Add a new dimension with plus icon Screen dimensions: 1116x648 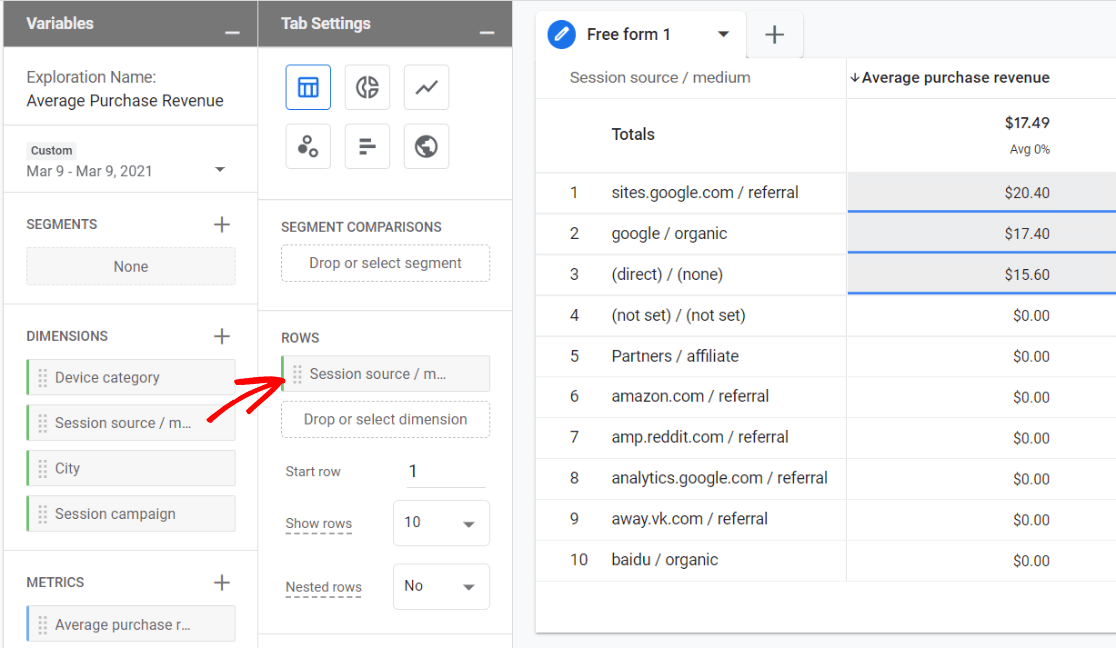click(222, 337)
